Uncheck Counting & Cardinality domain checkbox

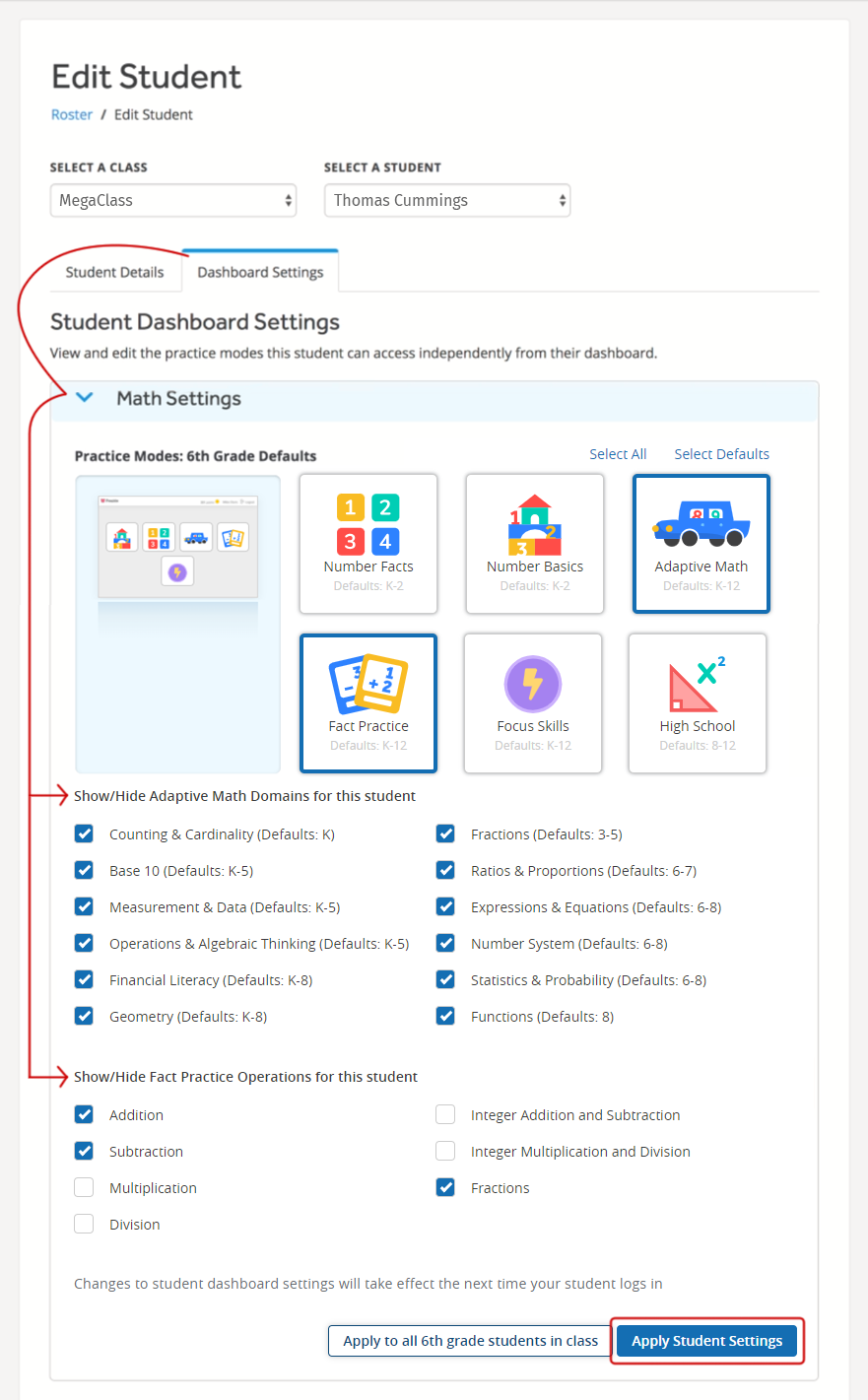[x=85, y=834]
